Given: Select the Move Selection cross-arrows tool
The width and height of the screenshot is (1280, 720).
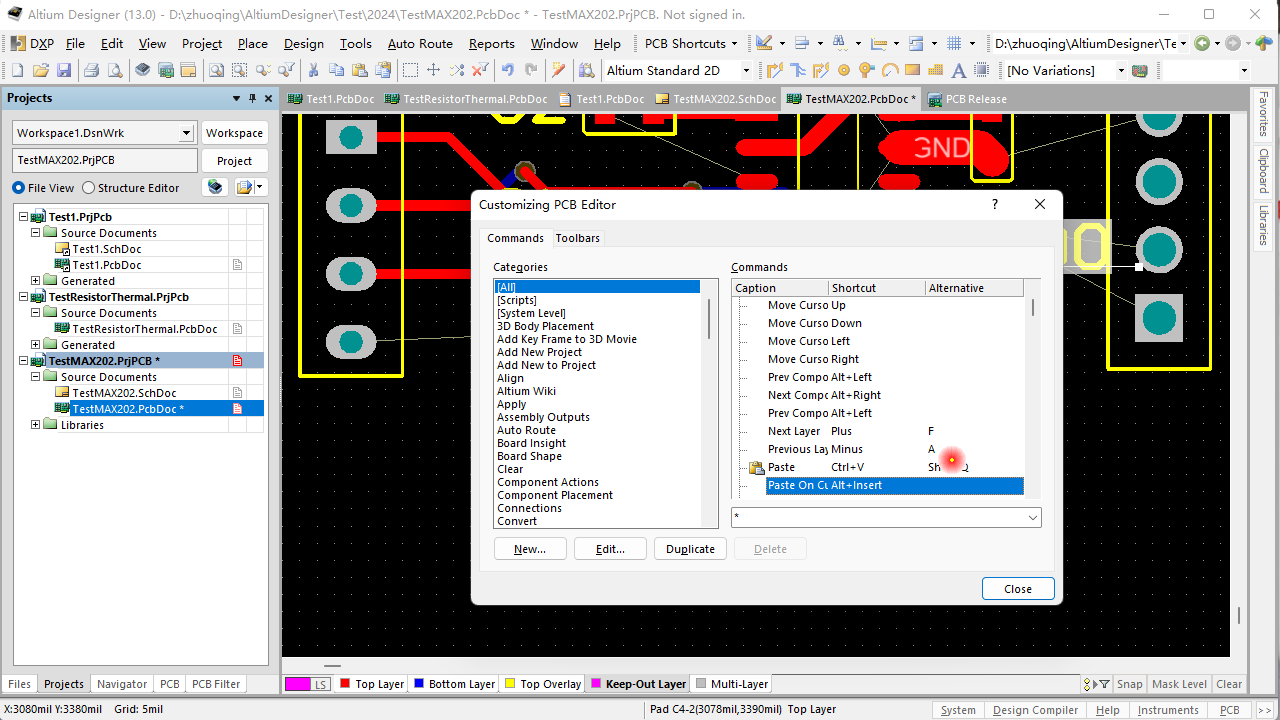Looking at the screenshot, I should point(433,70).
